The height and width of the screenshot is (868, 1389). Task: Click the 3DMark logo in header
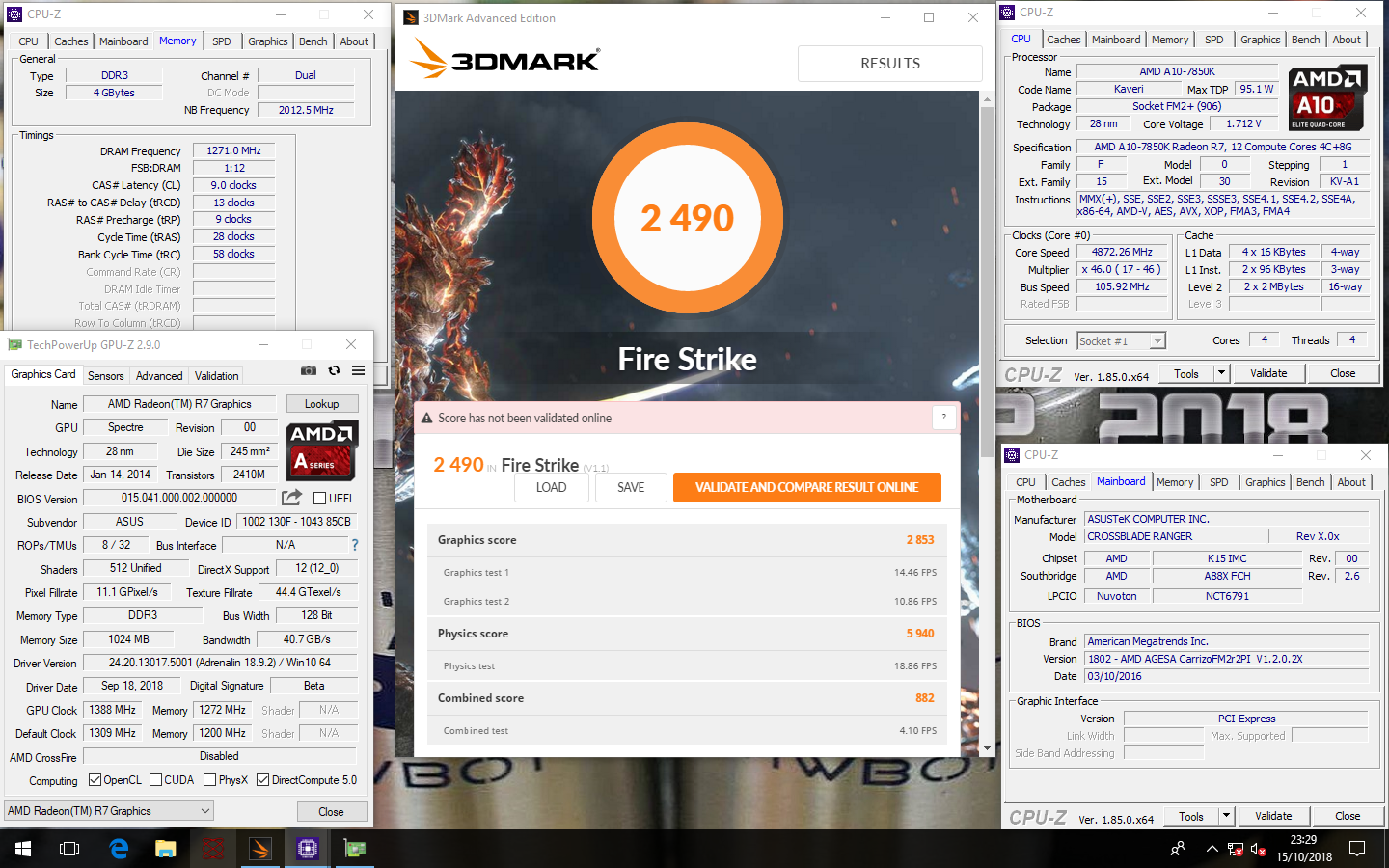pos(505,60)
